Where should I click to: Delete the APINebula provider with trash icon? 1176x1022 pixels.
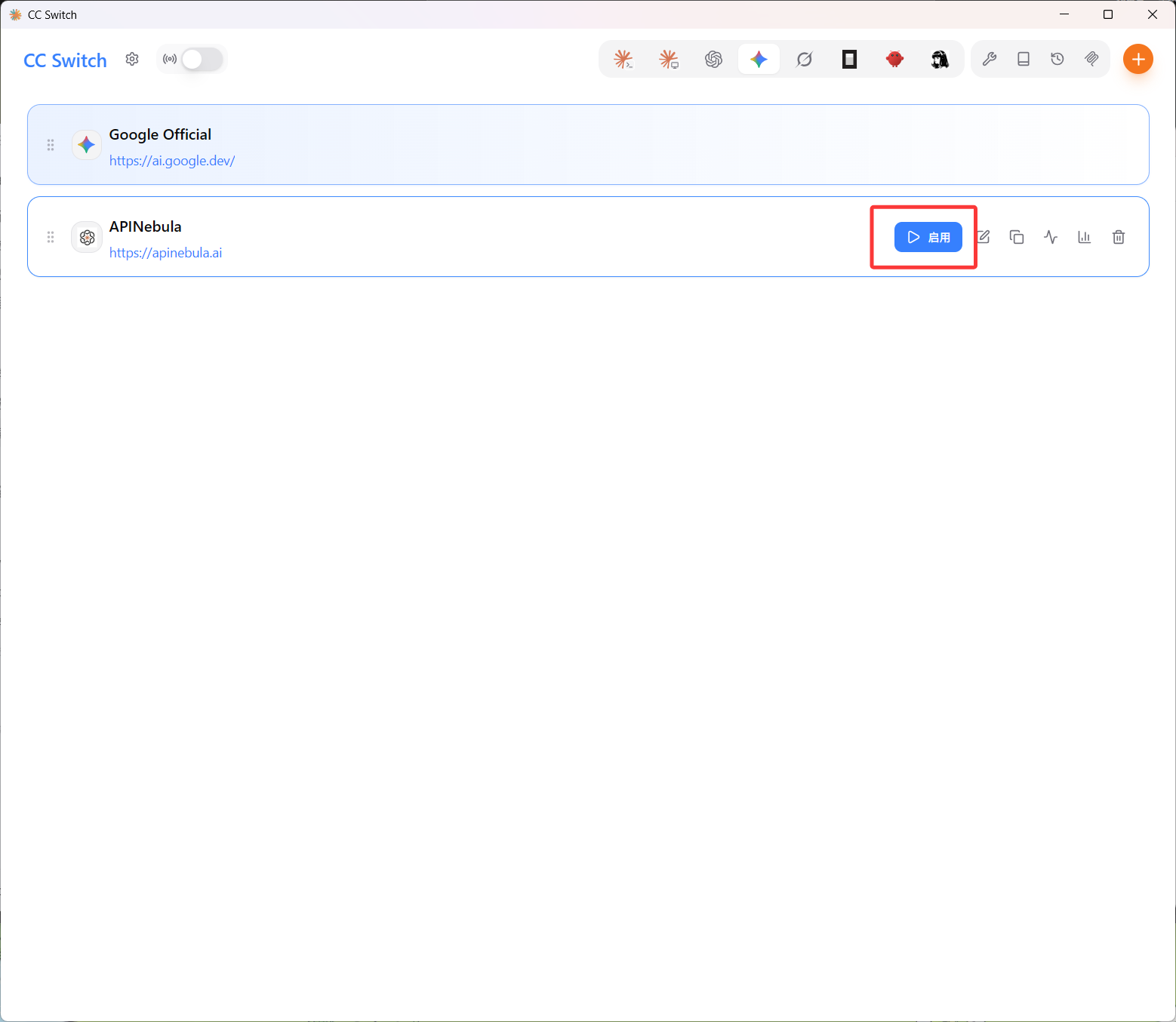[x=1119, y=237]
